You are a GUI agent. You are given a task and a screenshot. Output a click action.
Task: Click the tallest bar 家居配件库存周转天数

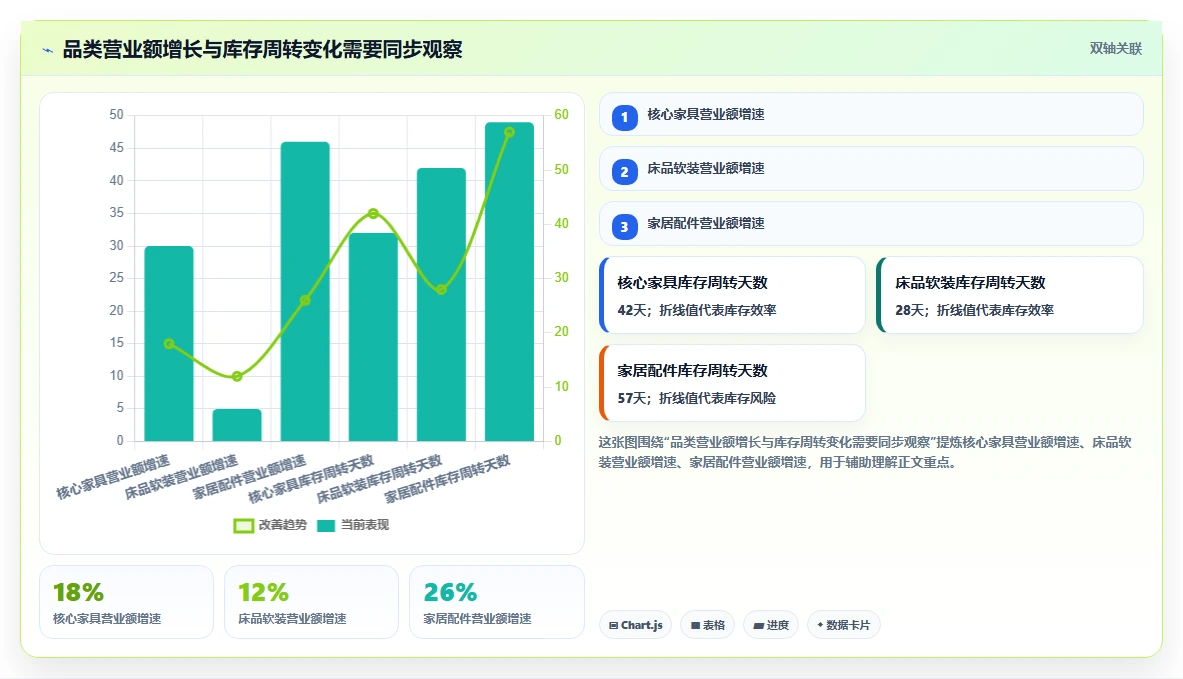[x=509, y=281]
